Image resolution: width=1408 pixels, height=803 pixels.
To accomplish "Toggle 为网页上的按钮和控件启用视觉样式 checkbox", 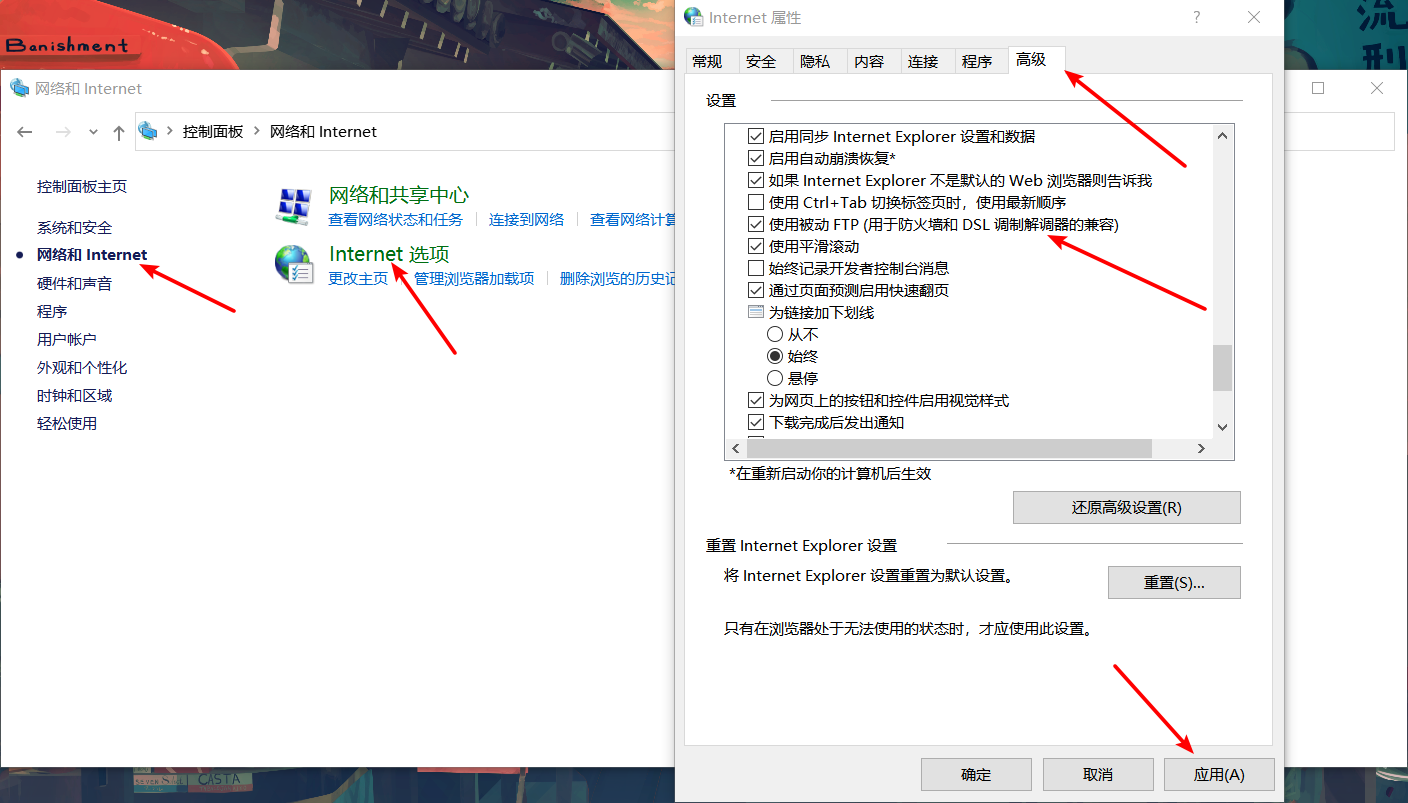I will [x=756, y=400].
